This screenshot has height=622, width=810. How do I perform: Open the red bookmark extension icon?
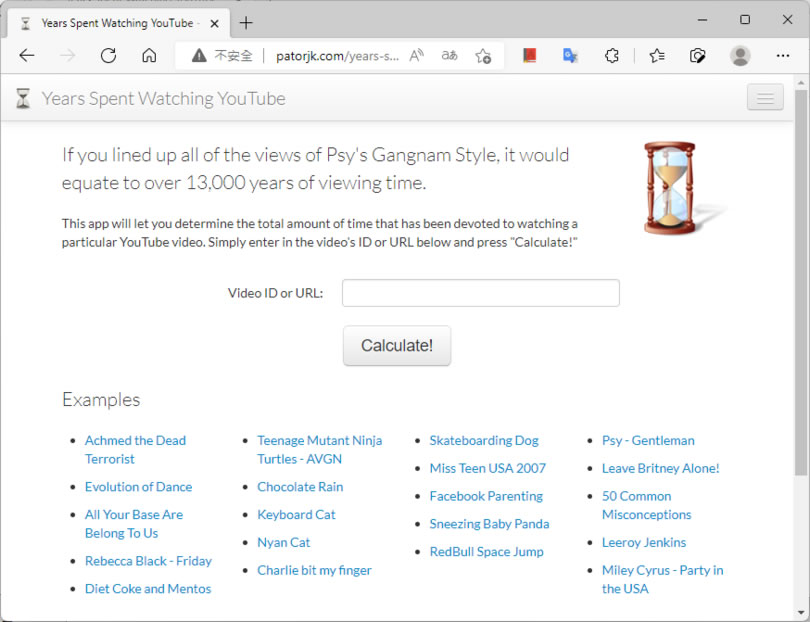(529, 55)
